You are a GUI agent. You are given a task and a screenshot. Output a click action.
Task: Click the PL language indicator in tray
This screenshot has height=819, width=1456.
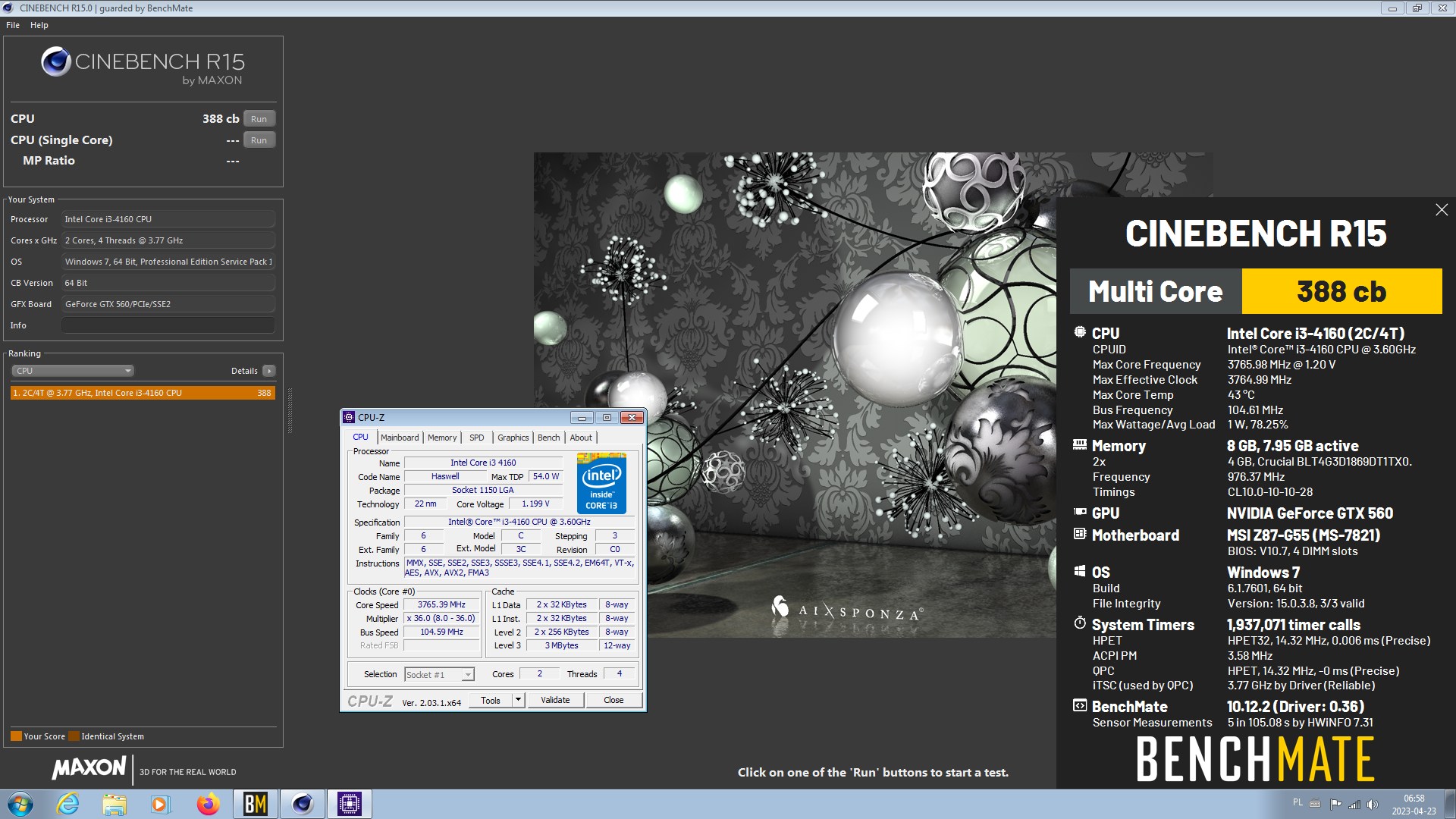(1298, 802)
